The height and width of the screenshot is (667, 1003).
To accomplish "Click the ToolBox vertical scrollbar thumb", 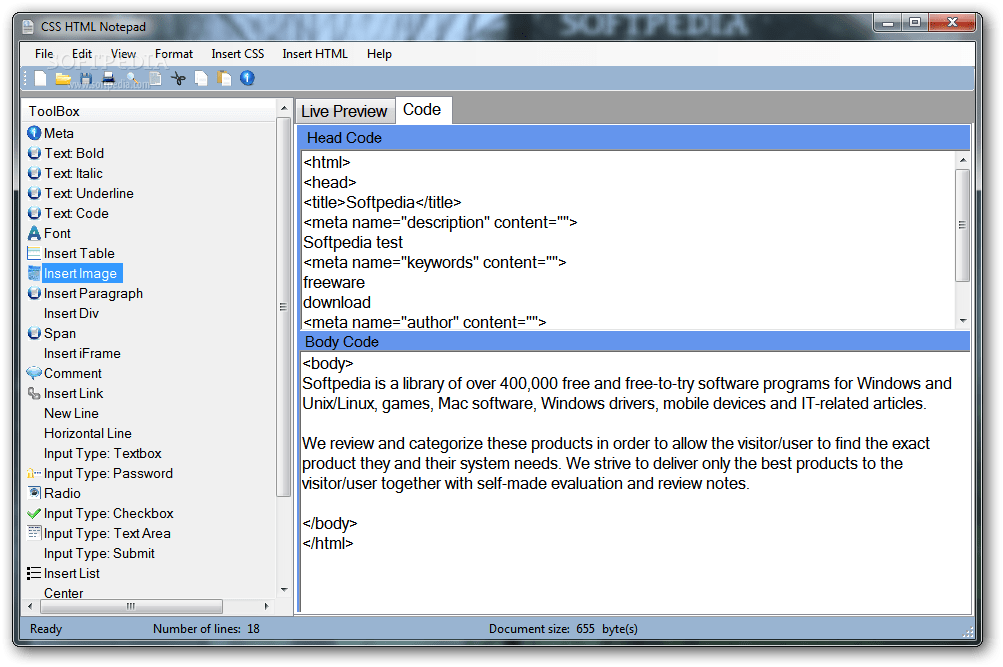I will 284,307.
